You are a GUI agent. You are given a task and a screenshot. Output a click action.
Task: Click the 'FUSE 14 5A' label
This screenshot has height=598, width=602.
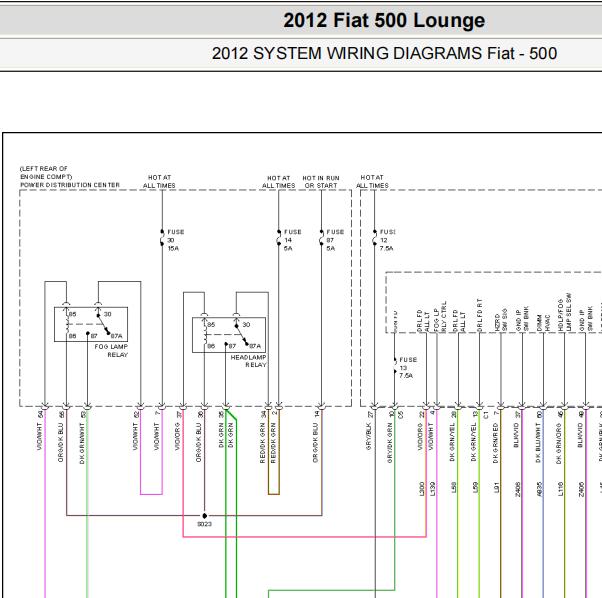pos(292,240)
